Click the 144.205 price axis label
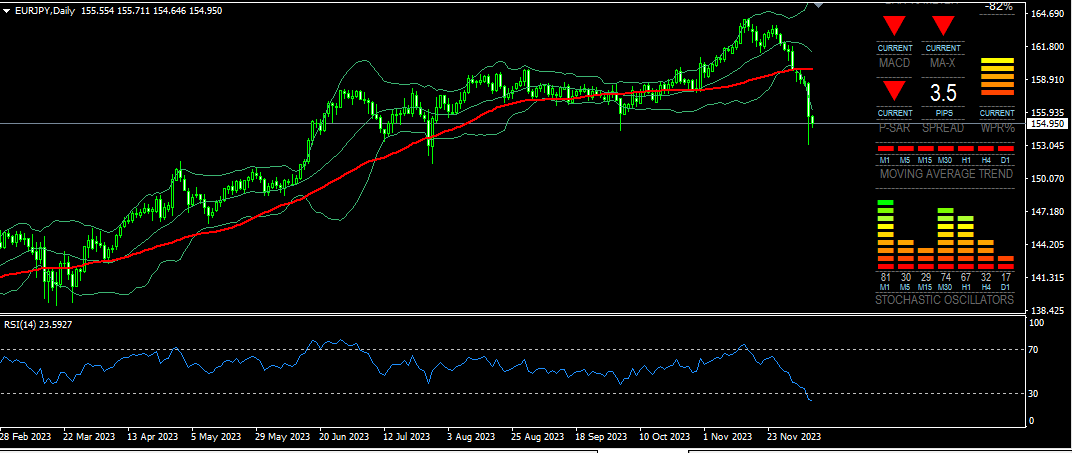This screenshot has width=1072, height=453. 1047,245
